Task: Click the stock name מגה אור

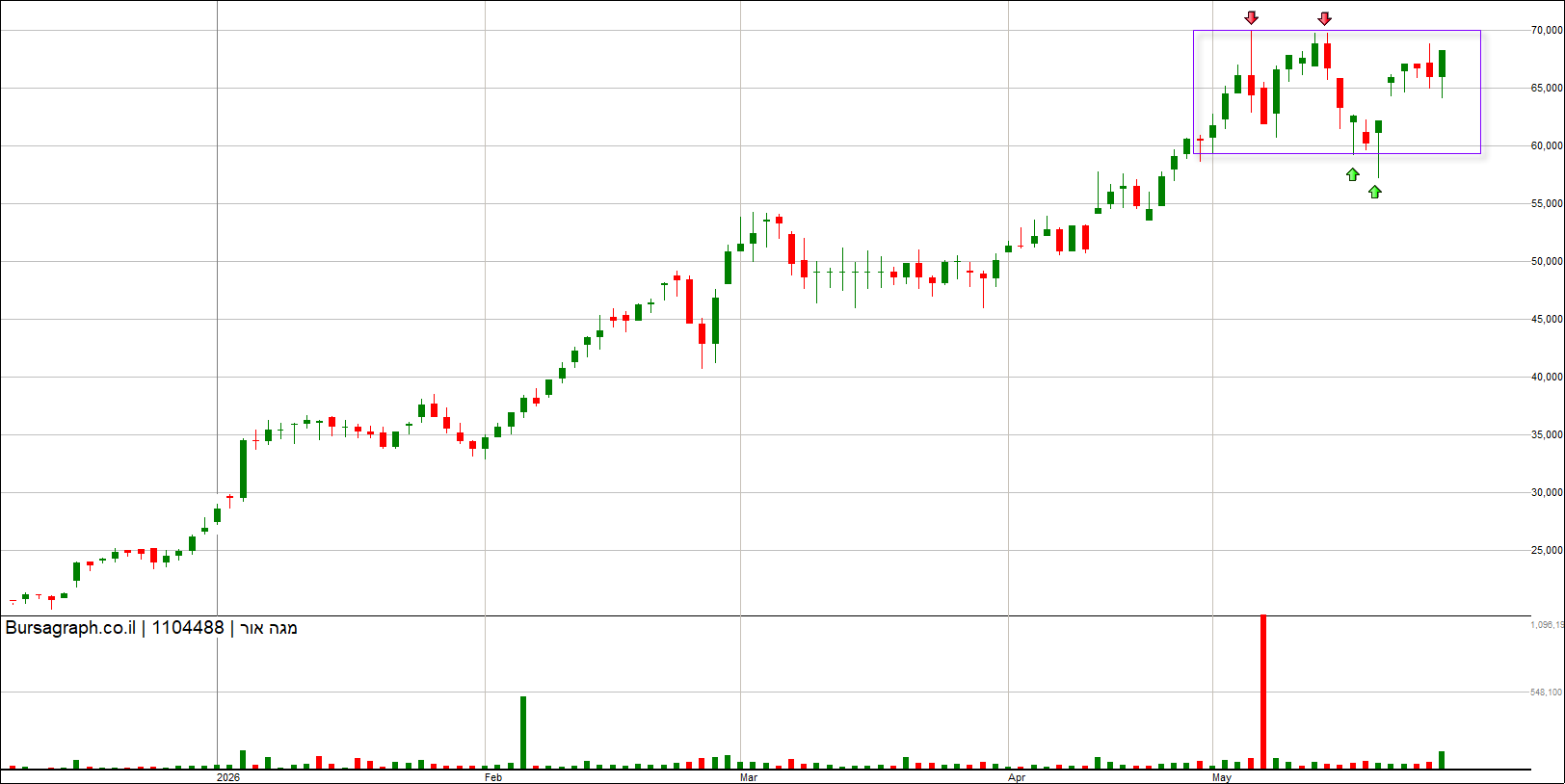Action: (x=269, y=628)
